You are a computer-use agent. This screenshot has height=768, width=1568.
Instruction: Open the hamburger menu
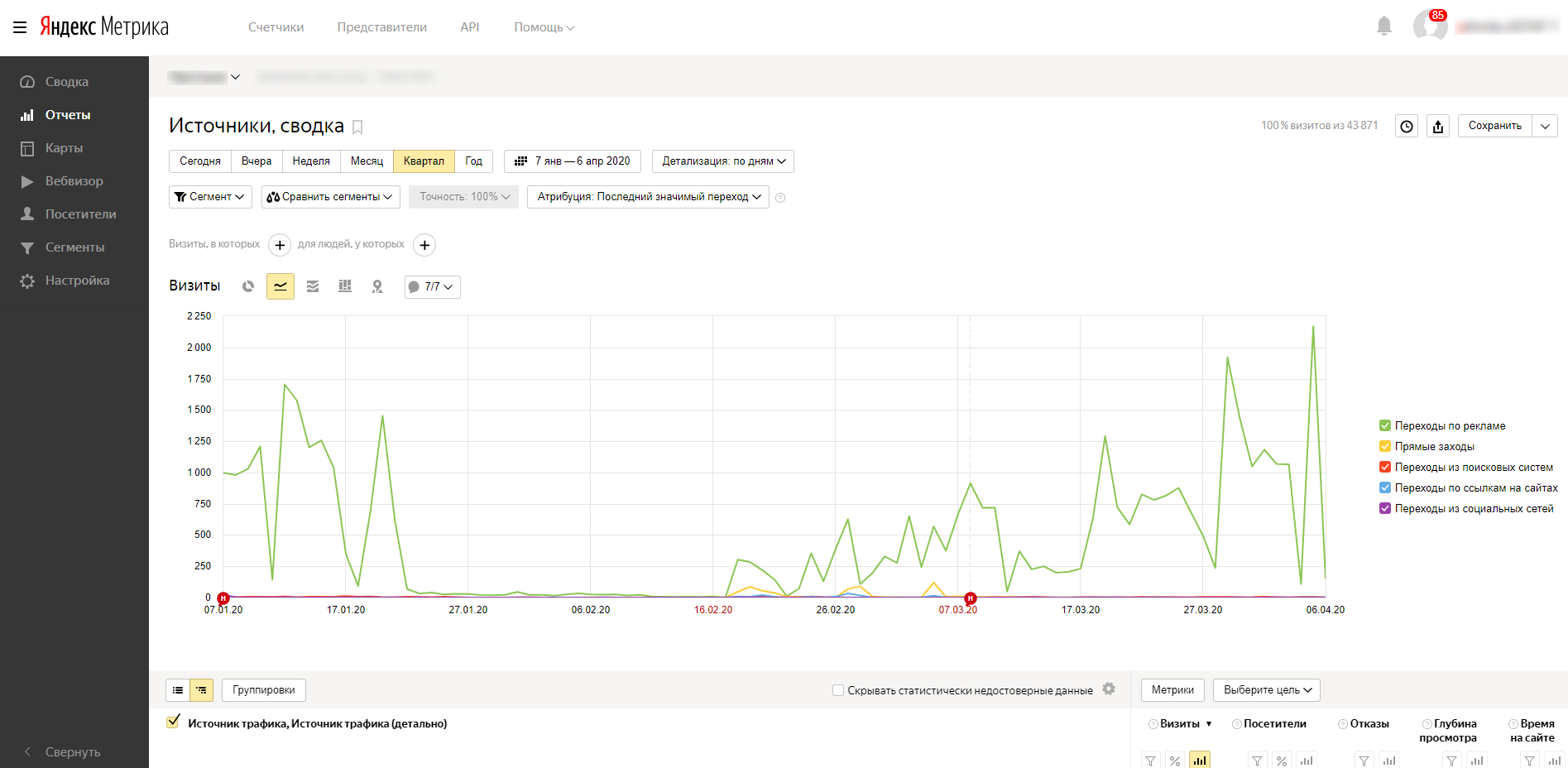20,27
